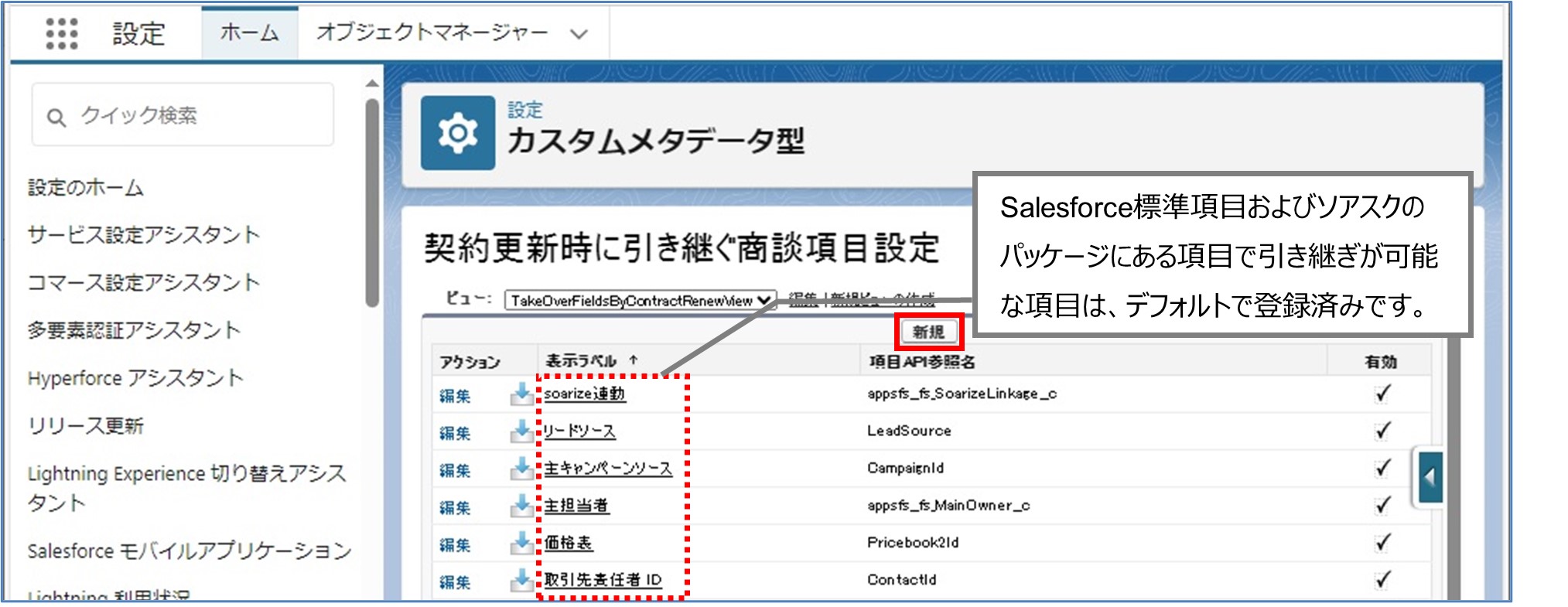Click the download icon in リードソース row
1568x607 pixels.
(x=522, y=431)
